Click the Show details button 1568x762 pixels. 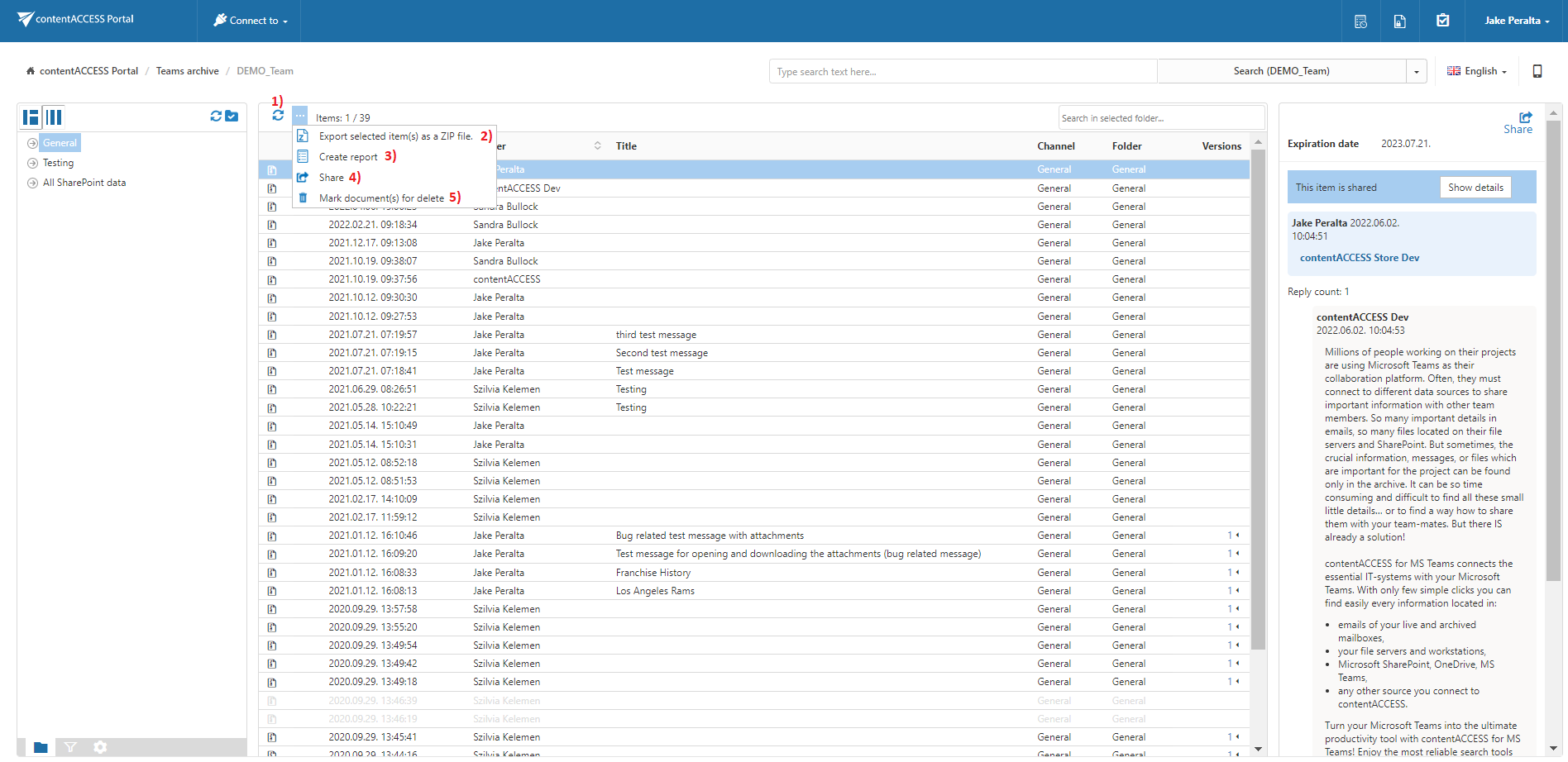pos(1475,188)
